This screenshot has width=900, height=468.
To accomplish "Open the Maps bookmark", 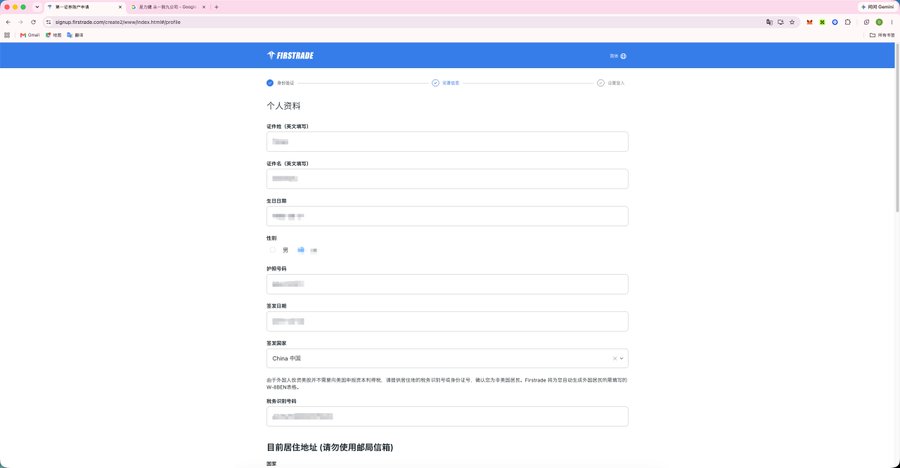I will pos(53,35).
